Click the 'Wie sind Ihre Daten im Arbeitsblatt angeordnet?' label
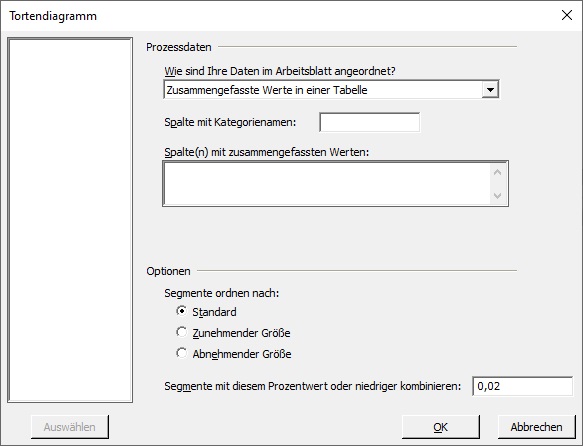583x446 pixels. (280, 71)
